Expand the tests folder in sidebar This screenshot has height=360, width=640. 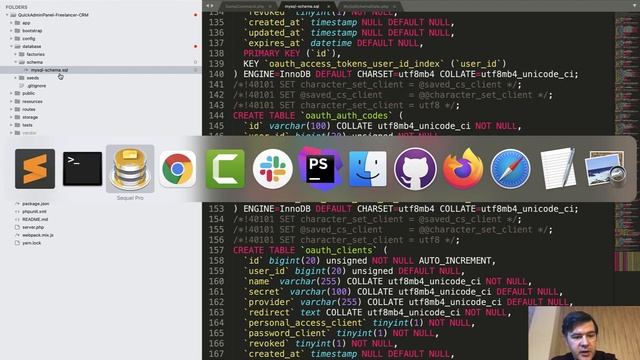(11, 125)
